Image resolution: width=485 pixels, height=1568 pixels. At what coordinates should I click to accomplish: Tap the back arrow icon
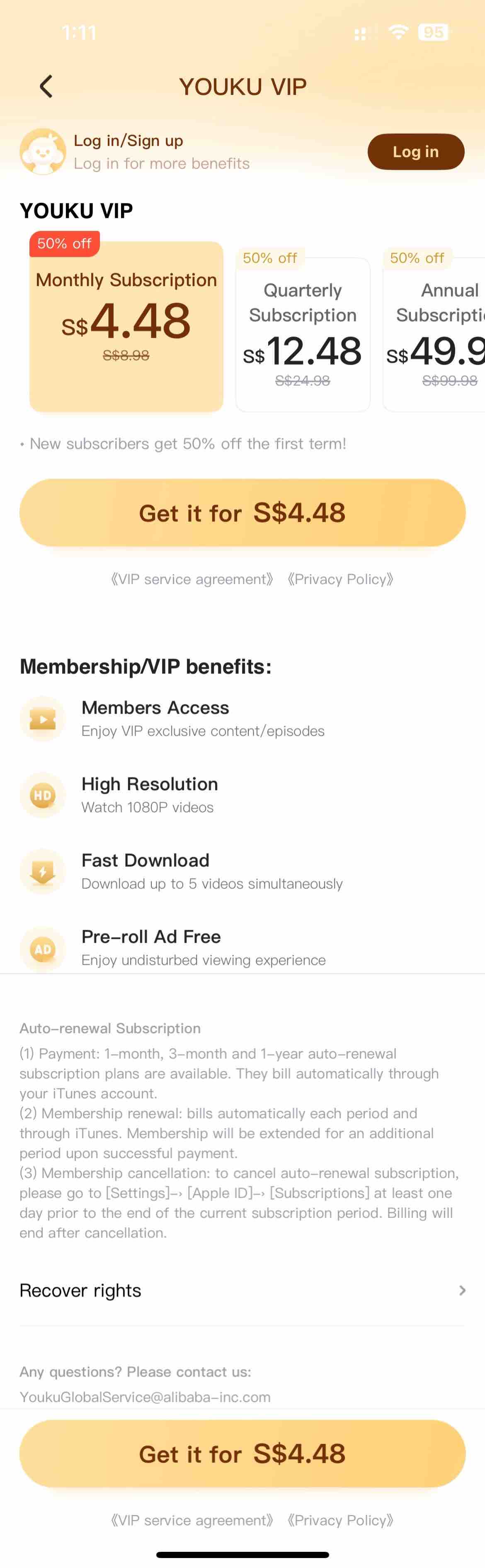point(46,86)
